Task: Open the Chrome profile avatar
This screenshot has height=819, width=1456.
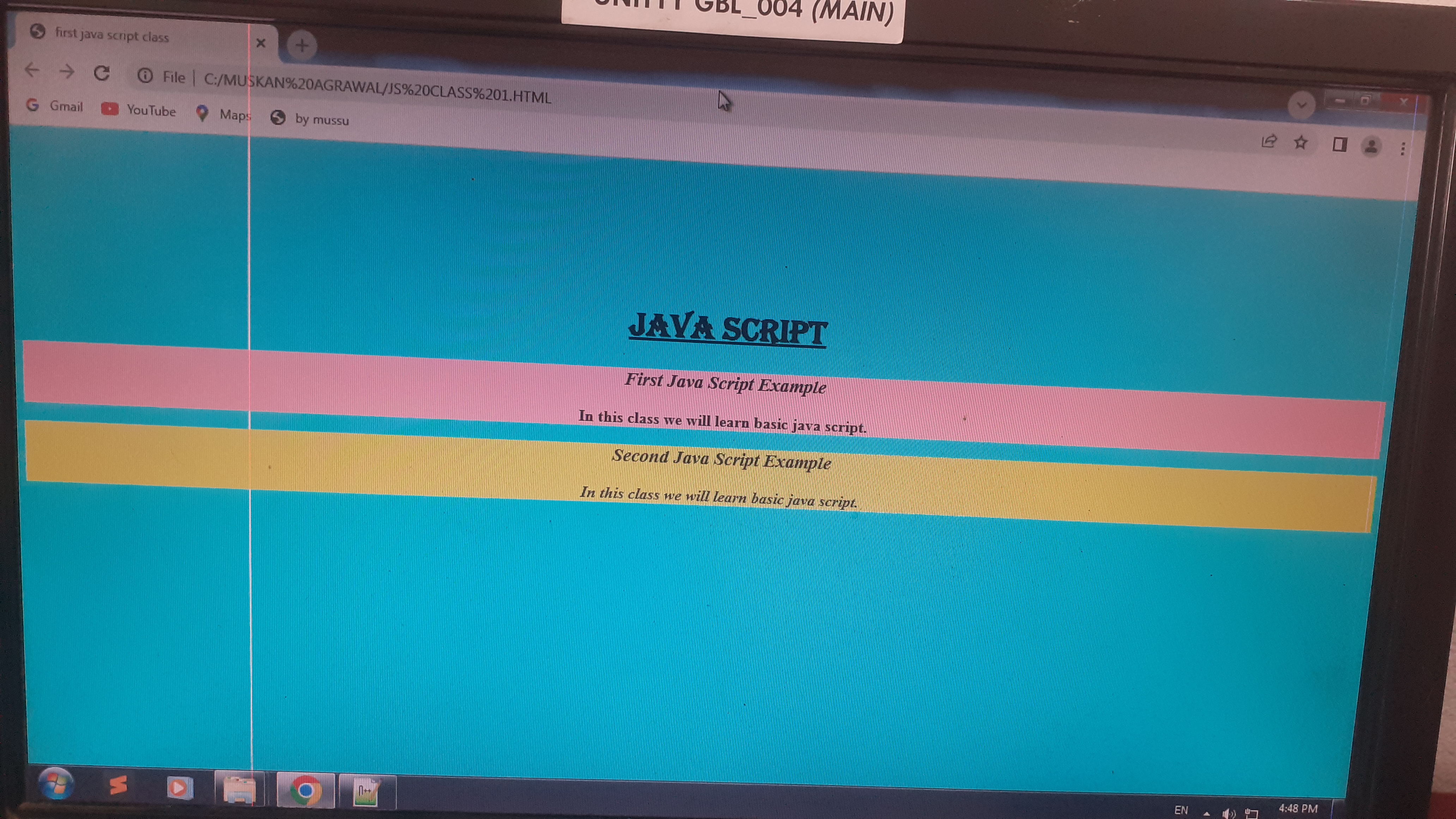Action: pyautogui.click(x=1371, y=146)
